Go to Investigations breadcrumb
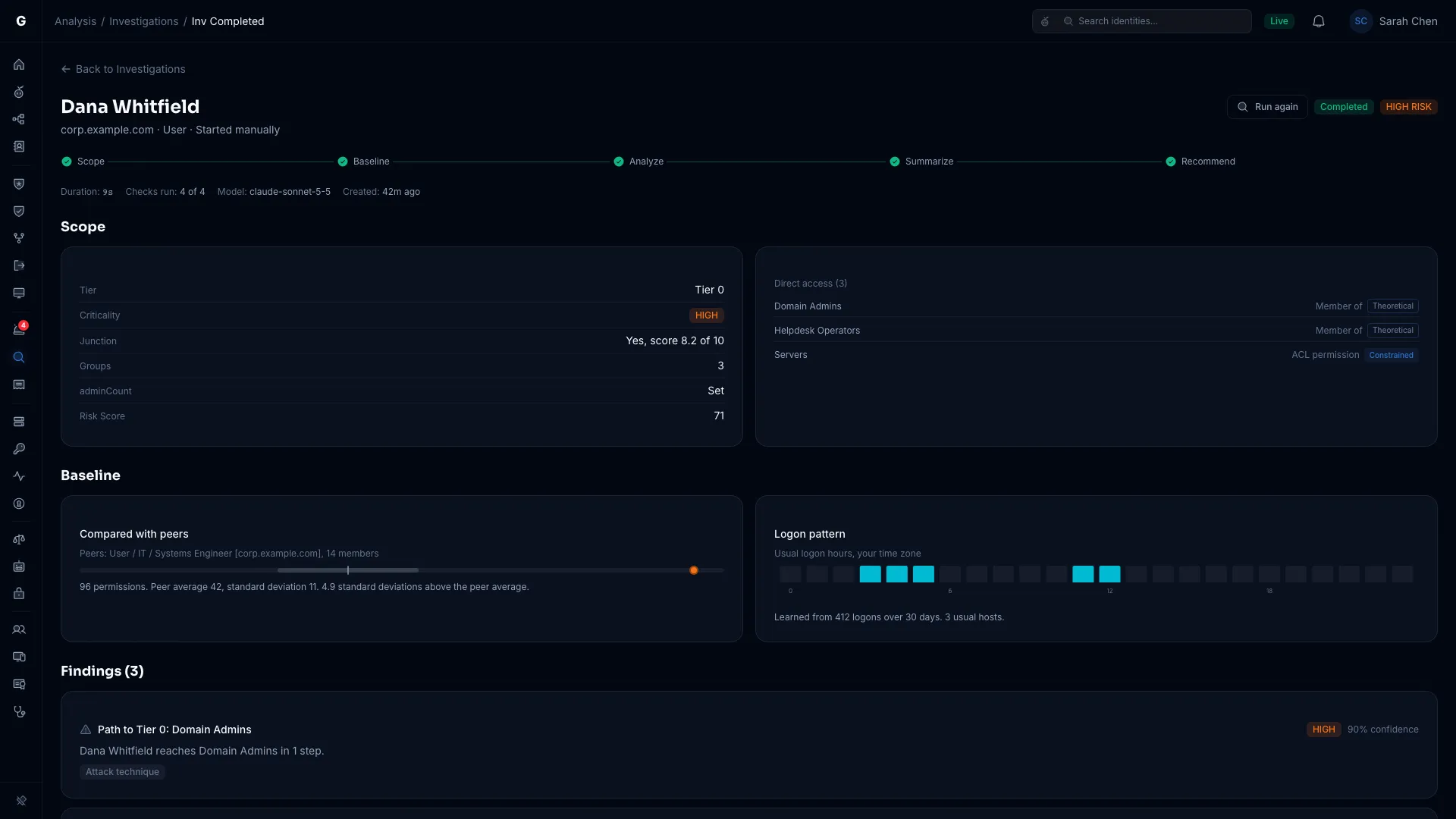 [144, 21]
